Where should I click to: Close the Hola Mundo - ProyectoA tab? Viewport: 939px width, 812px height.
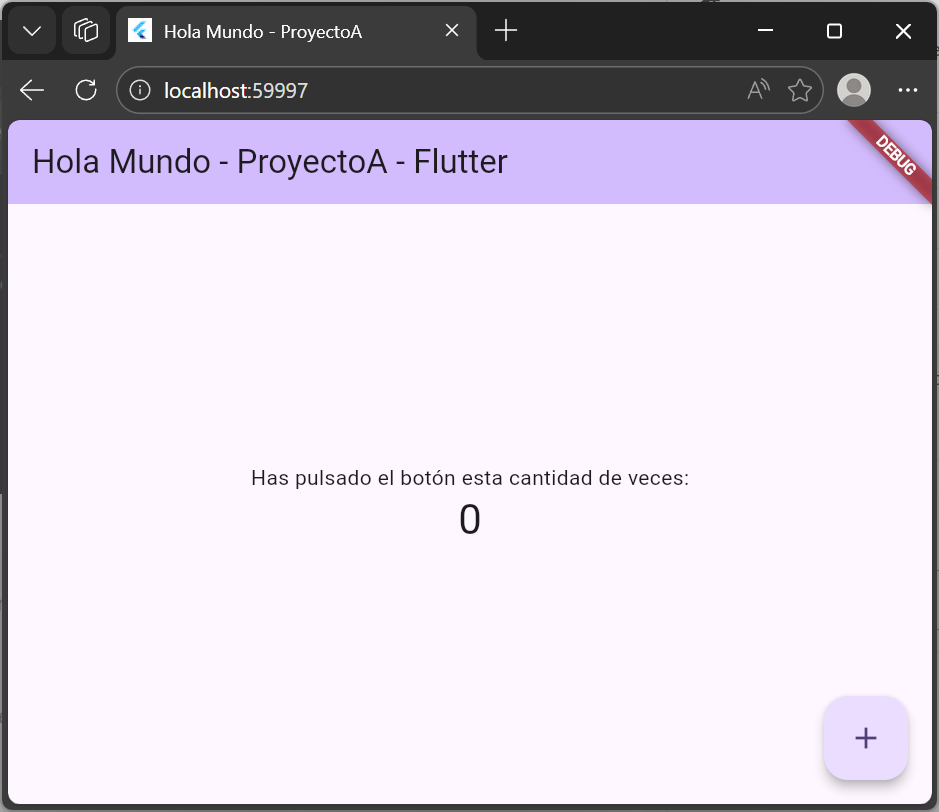(452, 31)
